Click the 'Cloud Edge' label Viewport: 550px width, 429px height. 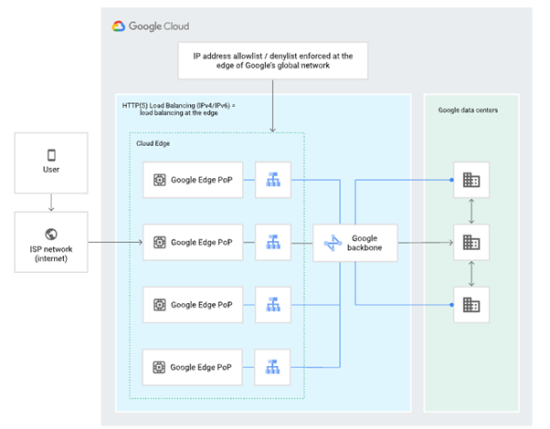(x=153, y=143)
